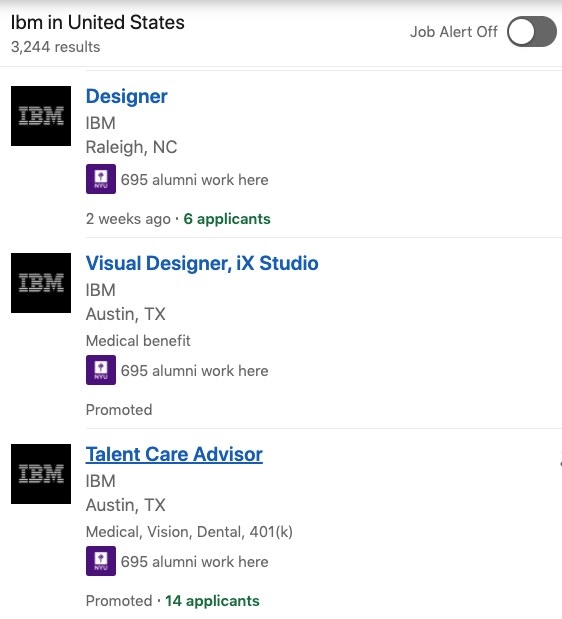This screenshot has width=562, height=619.
Task: Click IBM company name under Talent Care Advisor
Action: click(101, 481)
